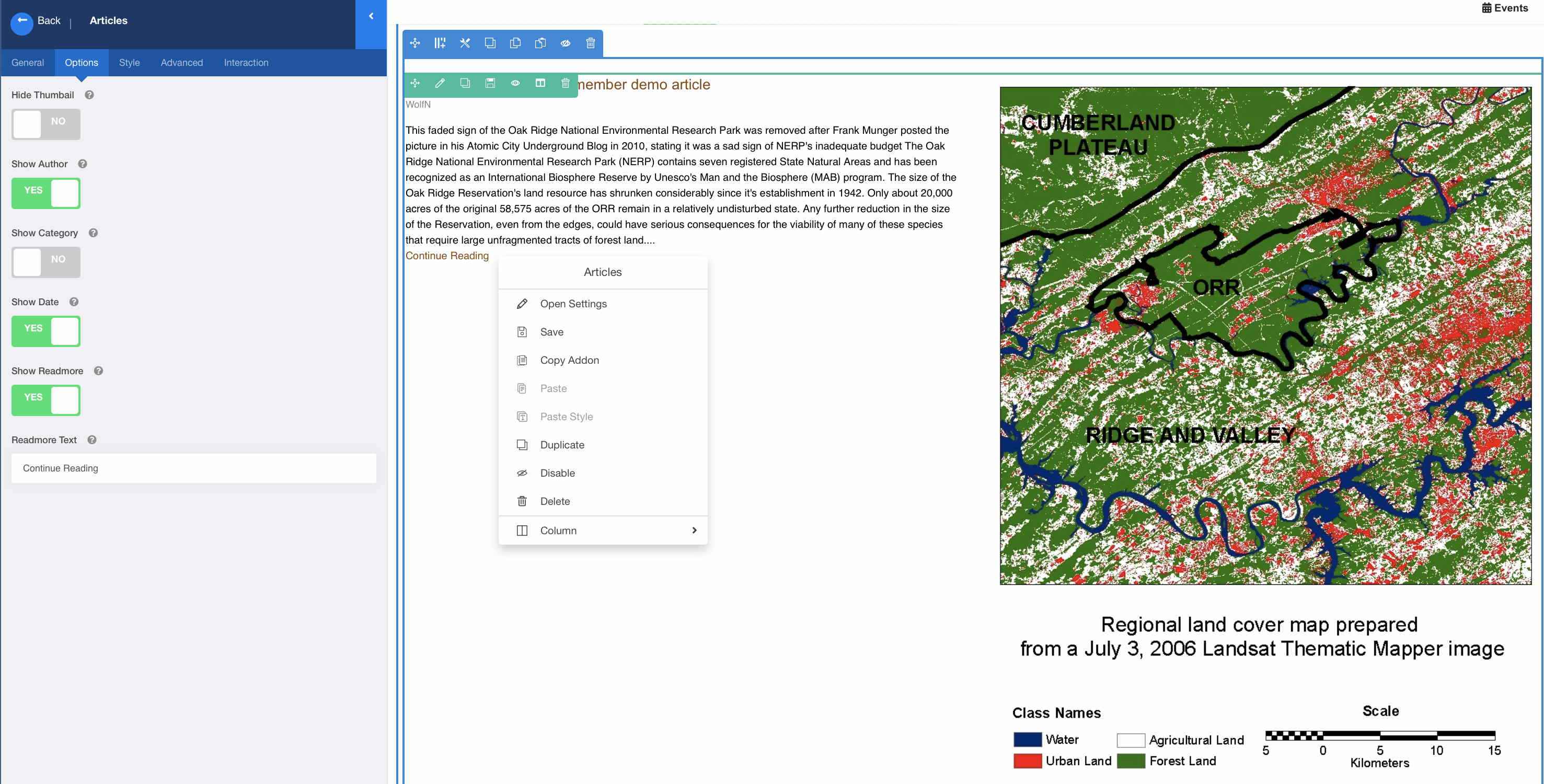1544x784 pixels.
Task: Switch to the Style tab
Action: tap(129, 62)
